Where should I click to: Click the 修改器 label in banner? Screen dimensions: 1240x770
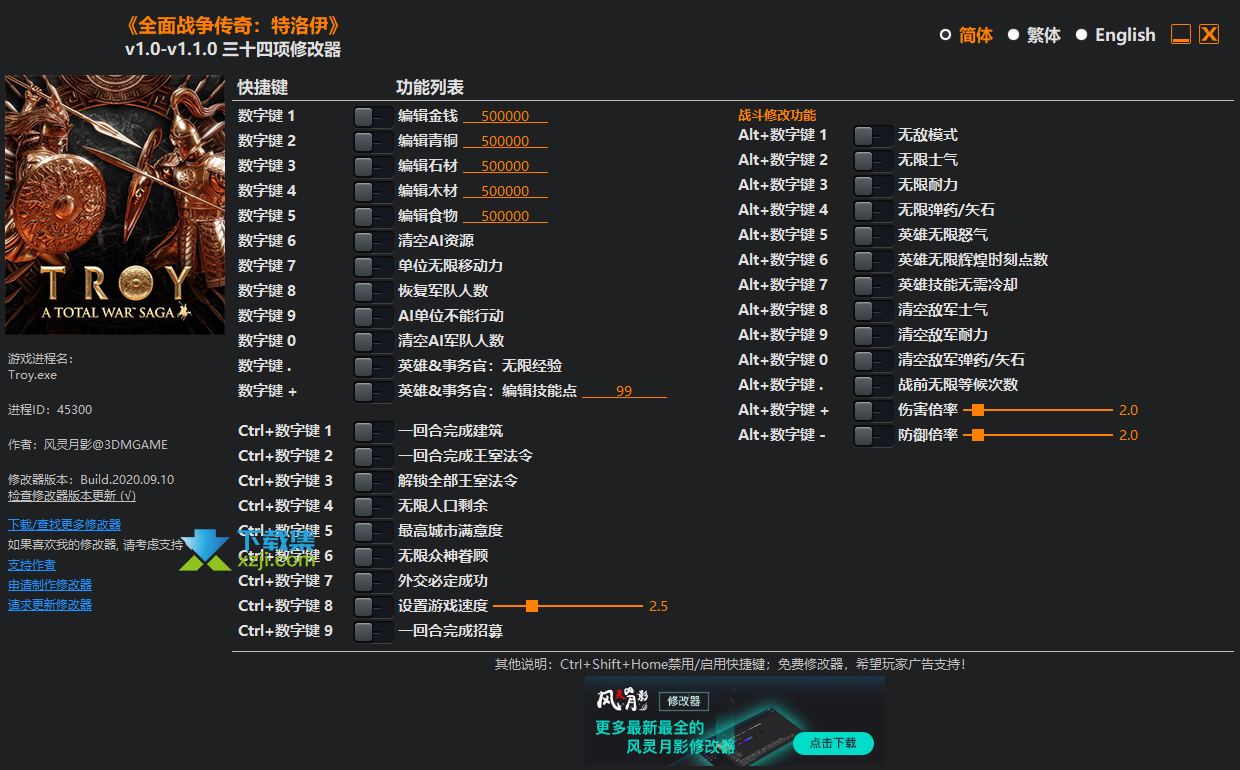(684, 701)
